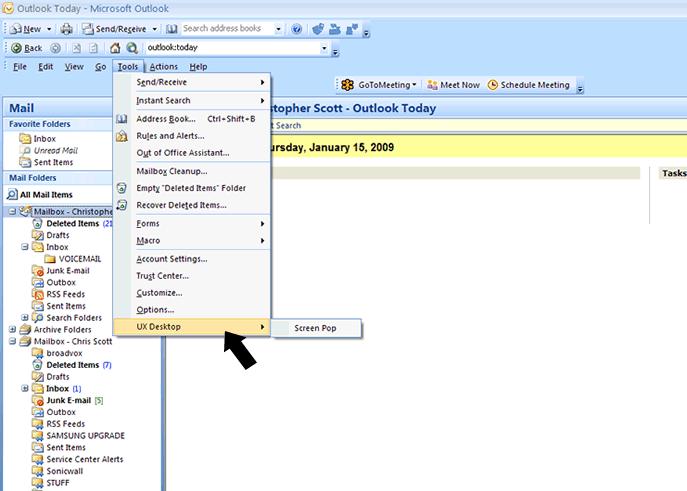The height and width of the screenshot is (491, 687).
Task: Click the Home icon in navigation toolbar
Action: click(115, 48)
